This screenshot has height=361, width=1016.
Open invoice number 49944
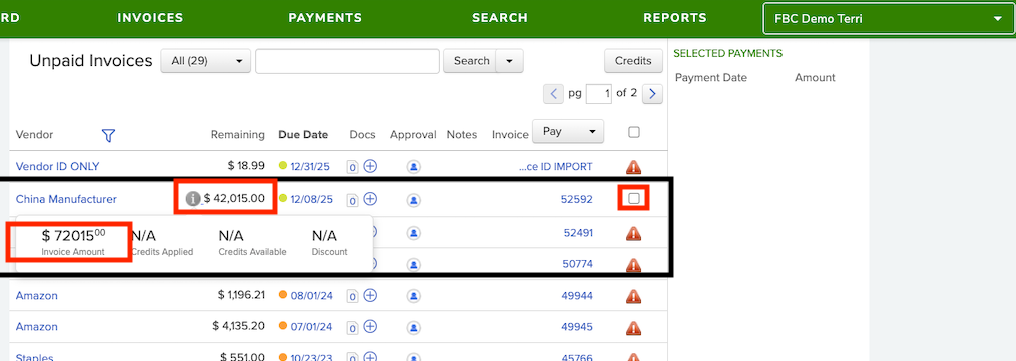coord(577,296)
